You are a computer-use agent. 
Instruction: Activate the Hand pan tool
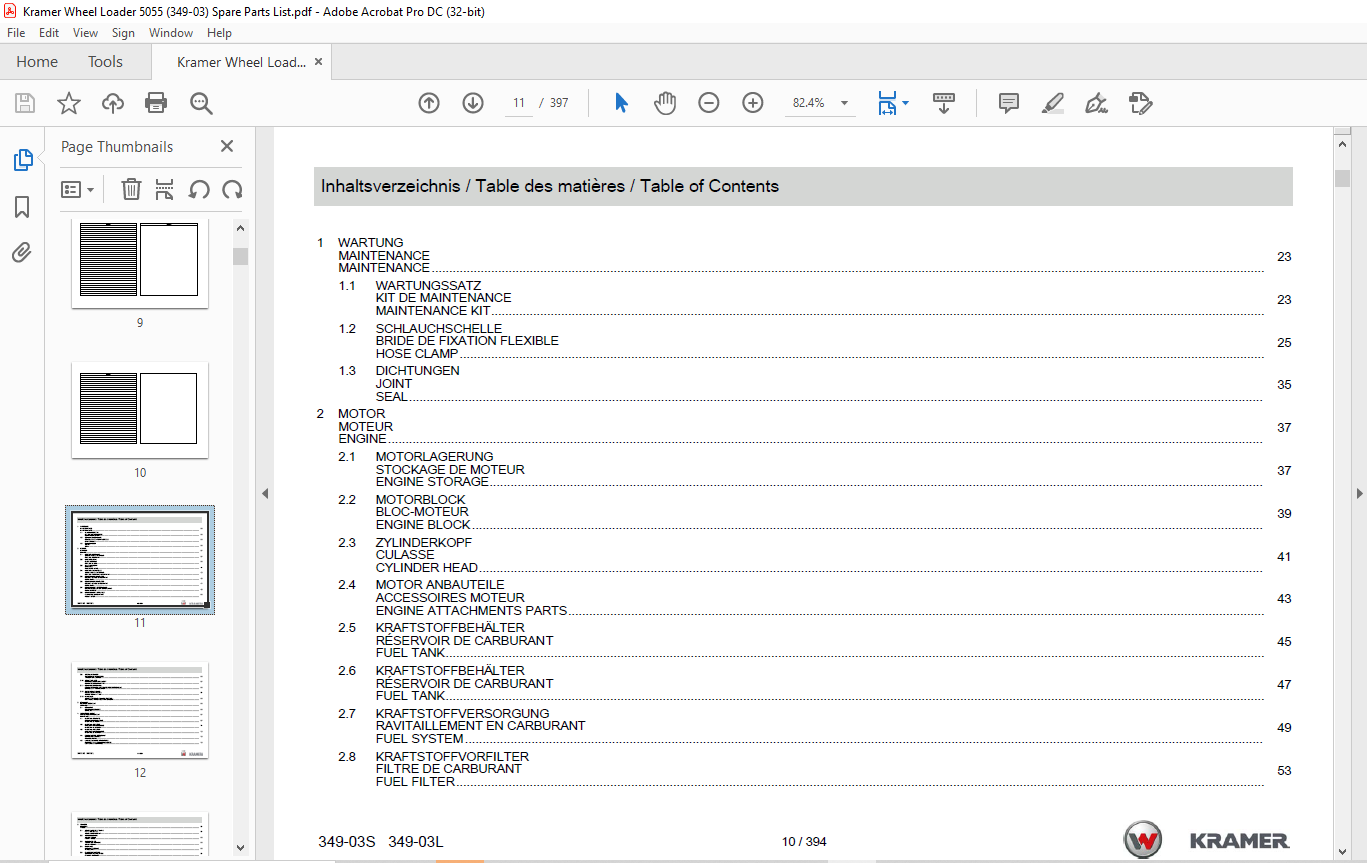(665, 103)
